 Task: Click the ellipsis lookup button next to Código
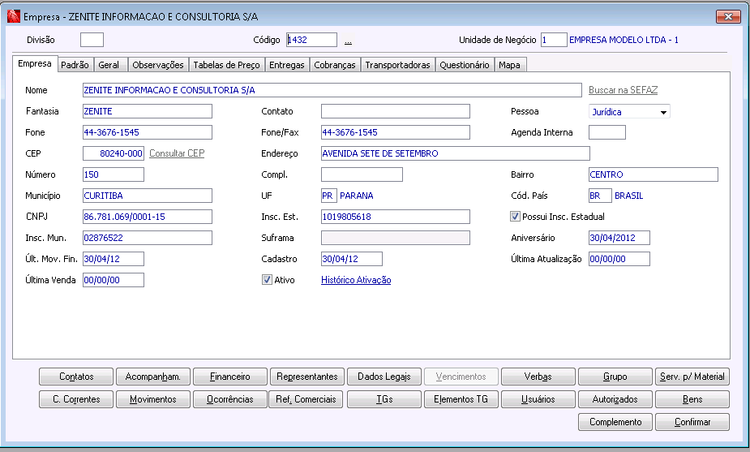point(348,41)
